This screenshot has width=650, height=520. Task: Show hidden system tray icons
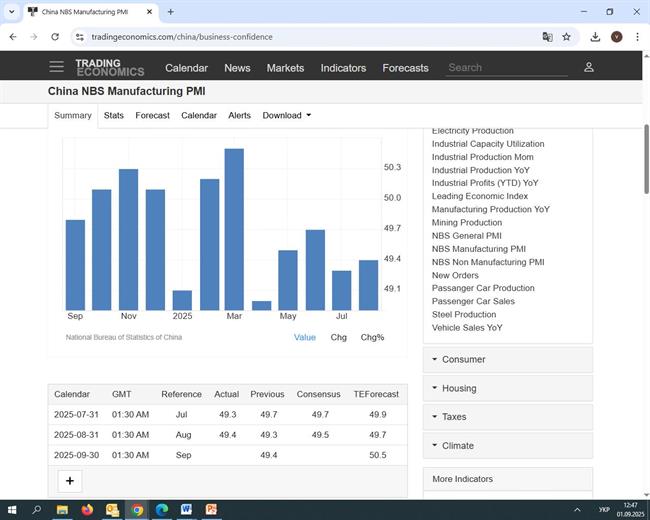(577, 510)
